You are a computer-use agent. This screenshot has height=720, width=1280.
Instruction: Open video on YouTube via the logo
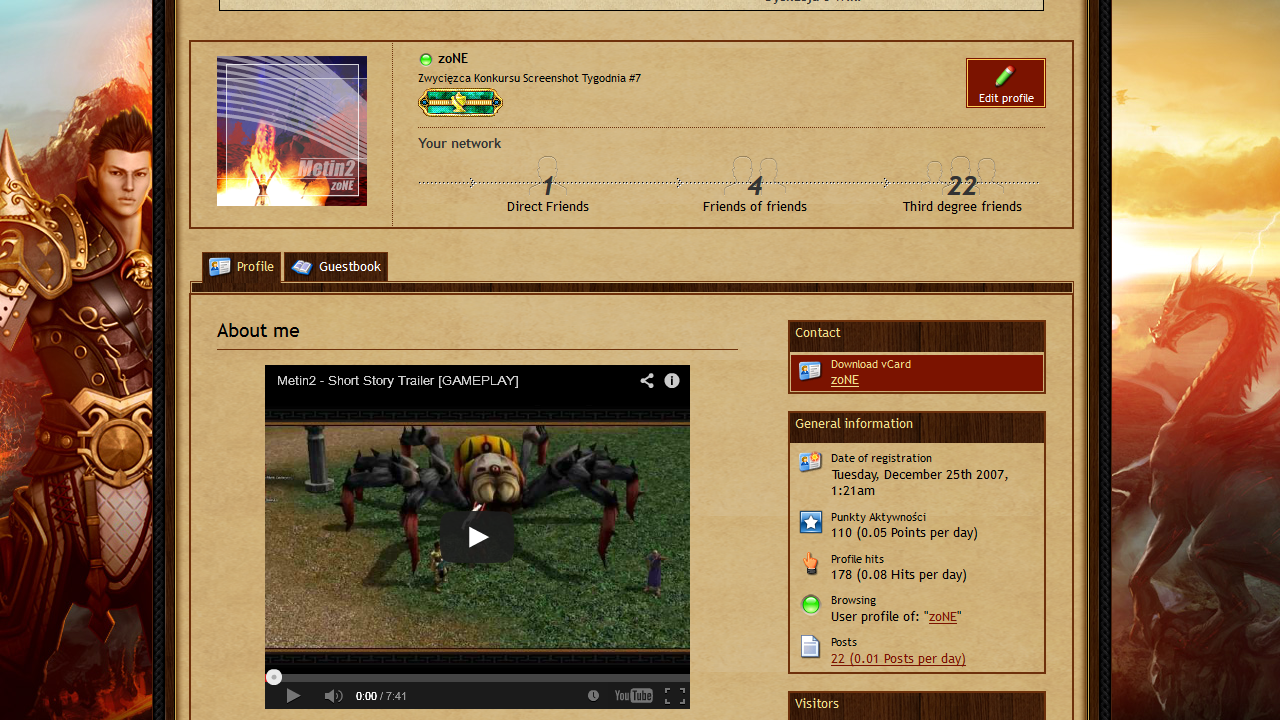[x=634, y=696]
